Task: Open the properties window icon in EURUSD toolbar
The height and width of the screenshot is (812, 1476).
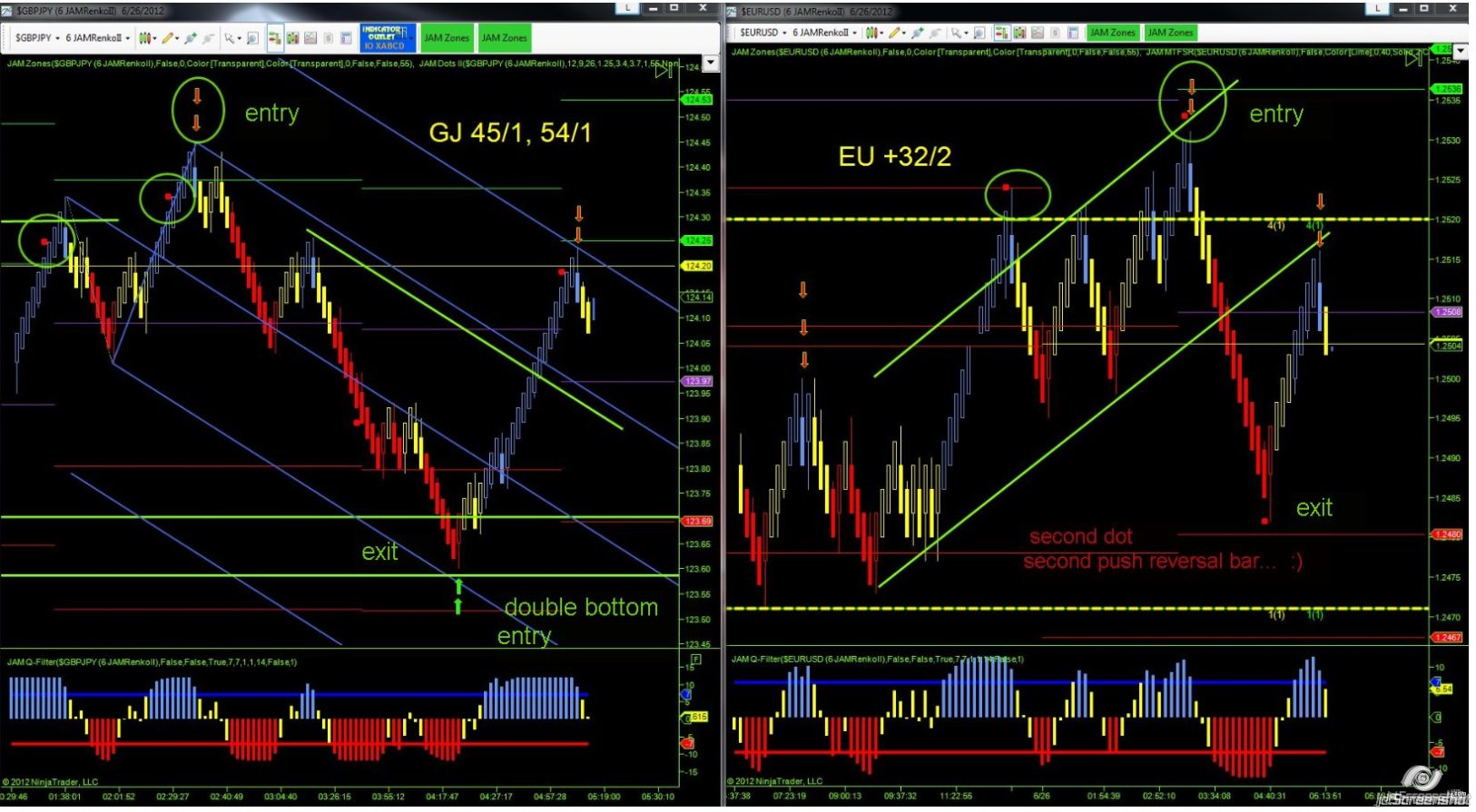Action: [1072, 33]
